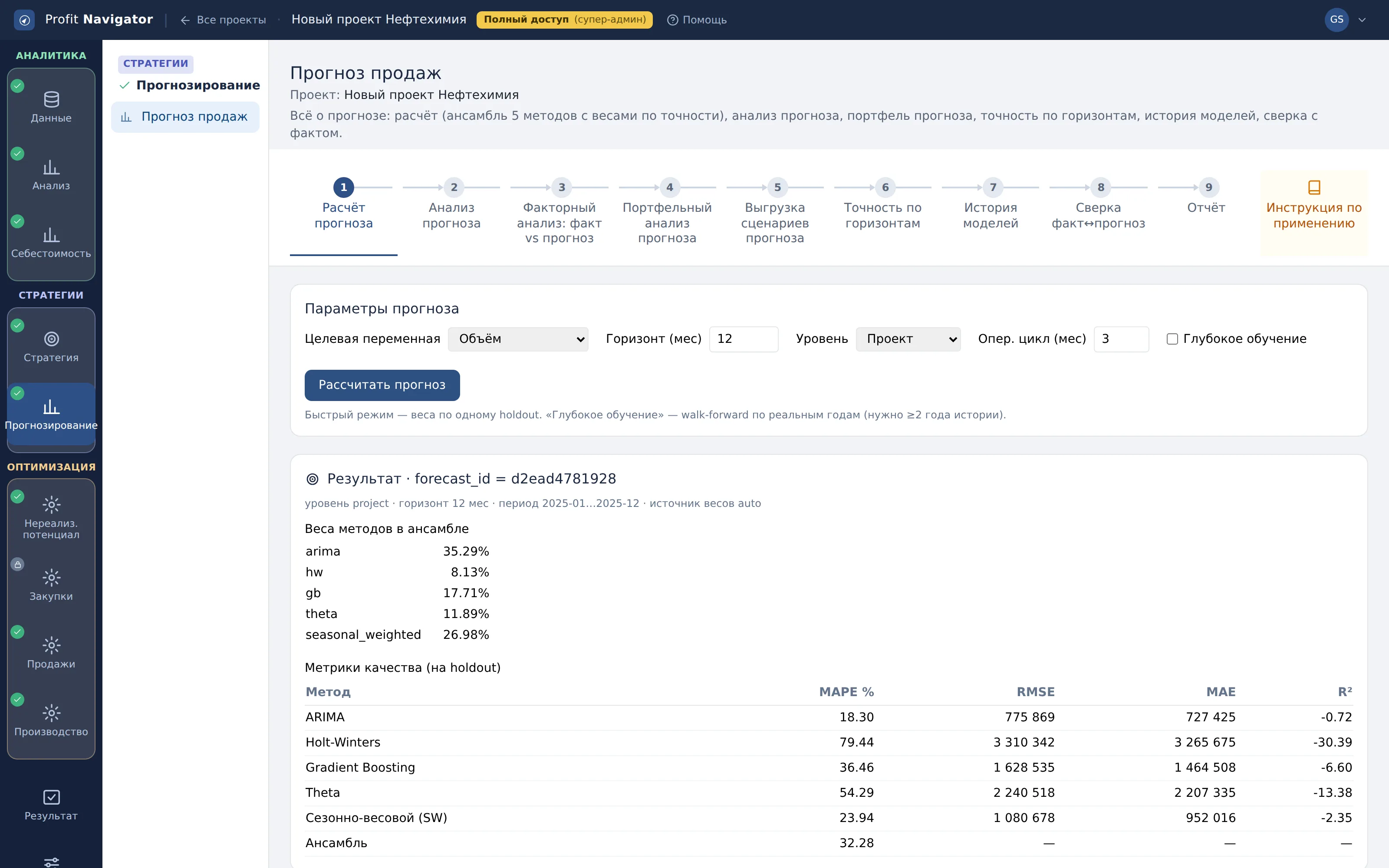The image size is (1389, 868).
Task: Click the Горизонт (мес) input field
Action: (x=744, y=339)
